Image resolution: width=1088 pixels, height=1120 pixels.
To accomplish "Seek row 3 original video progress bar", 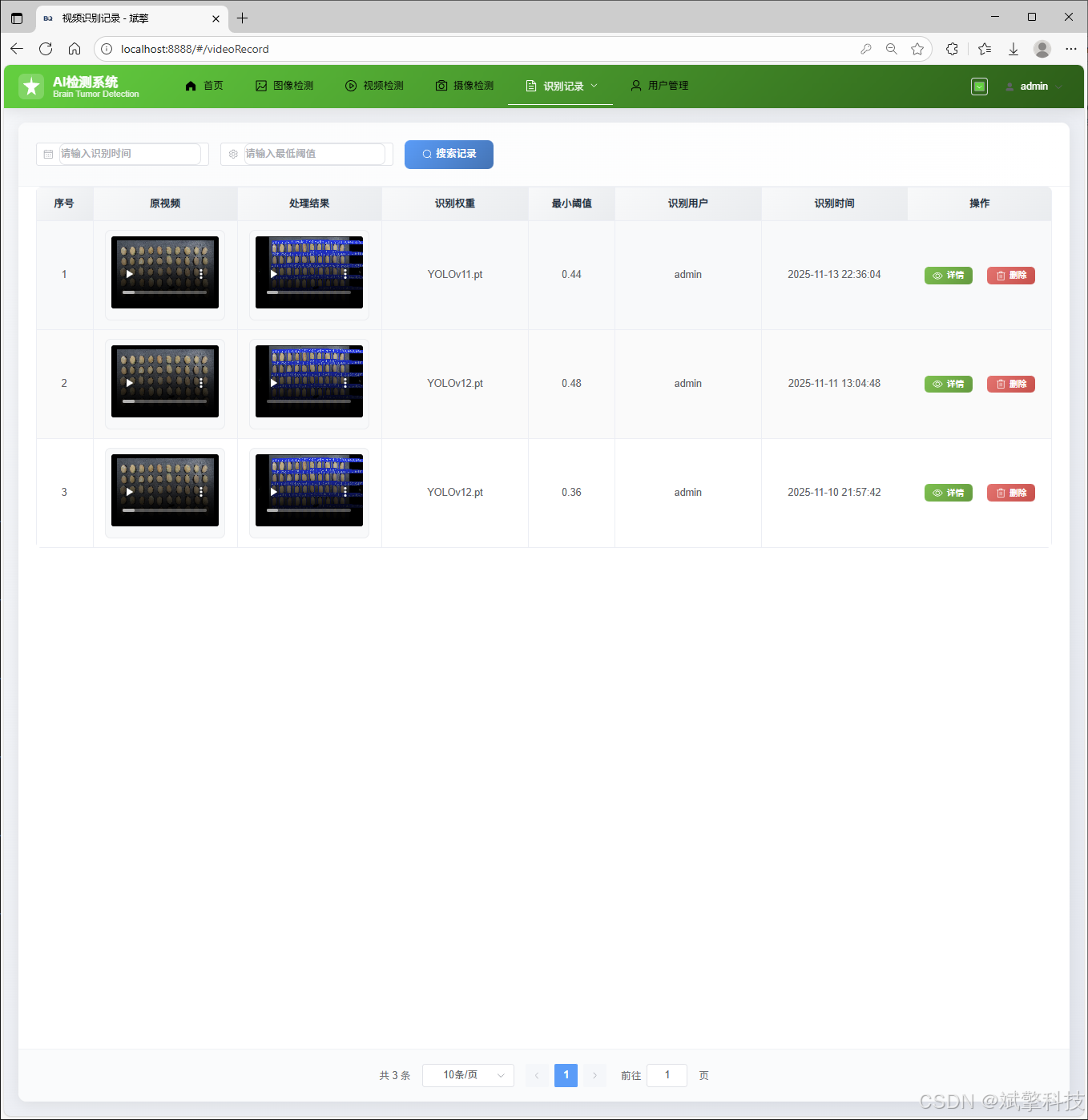I will [165, 510].
